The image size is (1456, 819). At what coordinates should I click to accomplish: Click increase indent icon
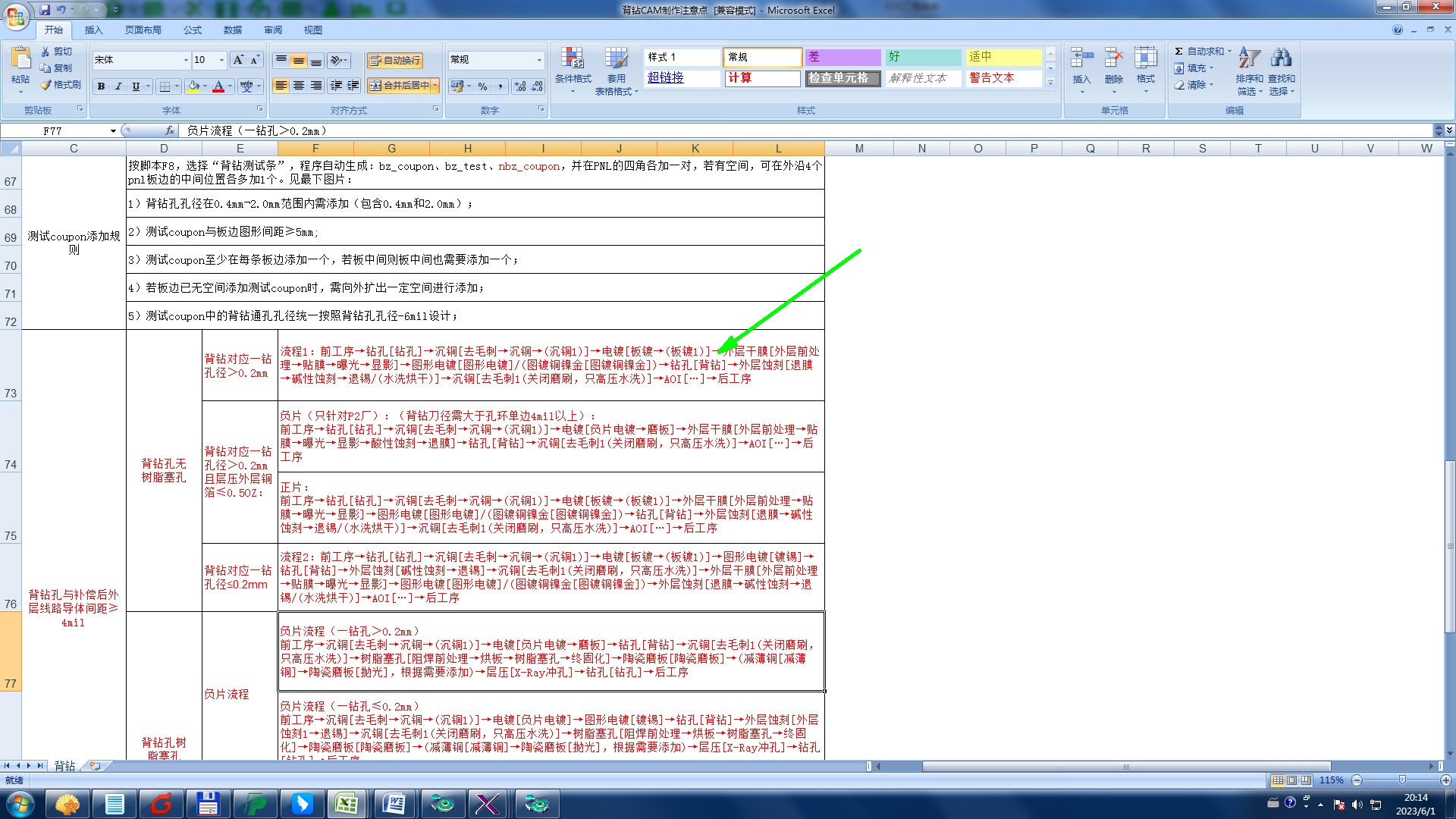point(353,86)
